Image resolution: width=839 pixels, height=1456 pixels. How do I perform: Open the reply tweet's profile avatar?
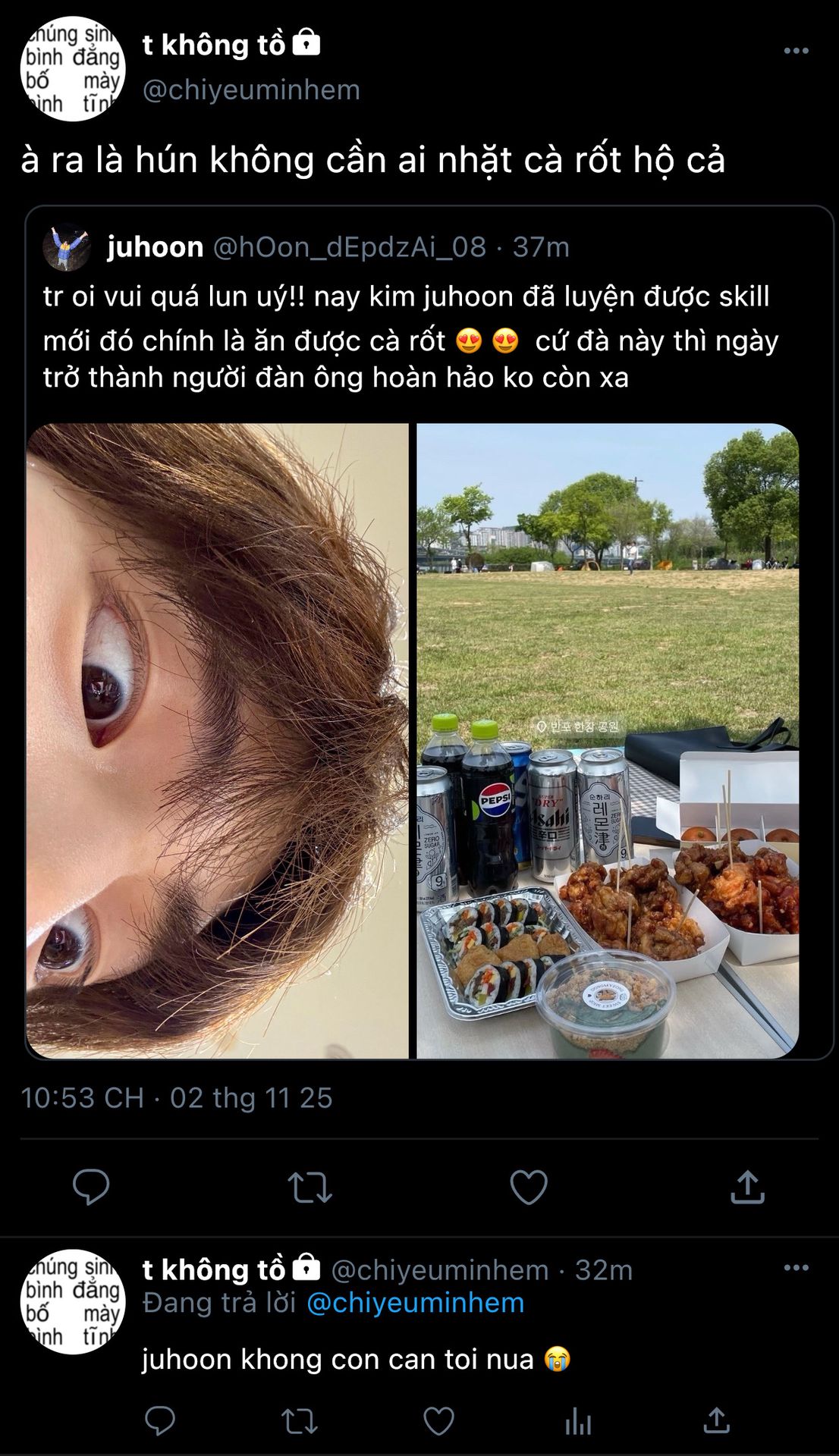(73, 1302)
